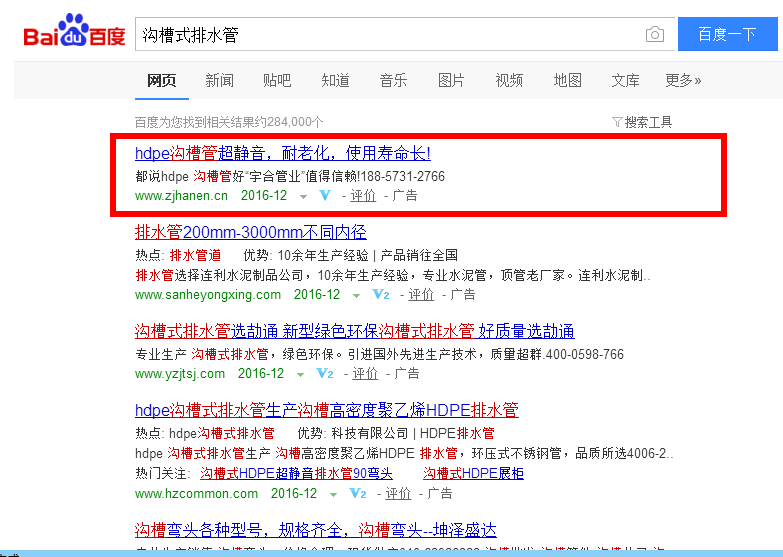The image size is (783, 557).
Task: Click the www.hzcommon.com URL
Action: pos(196,494)
